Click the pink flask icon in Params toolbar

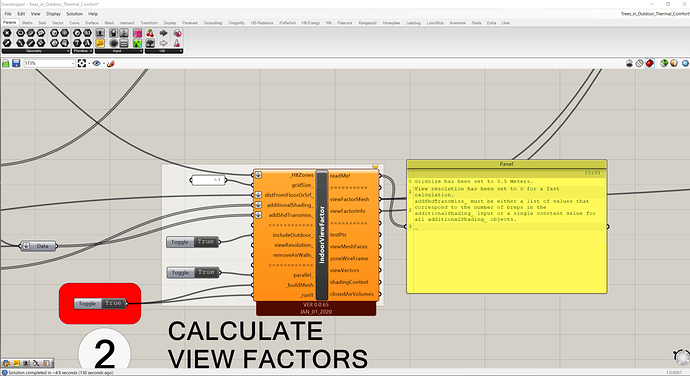[177, 43]
